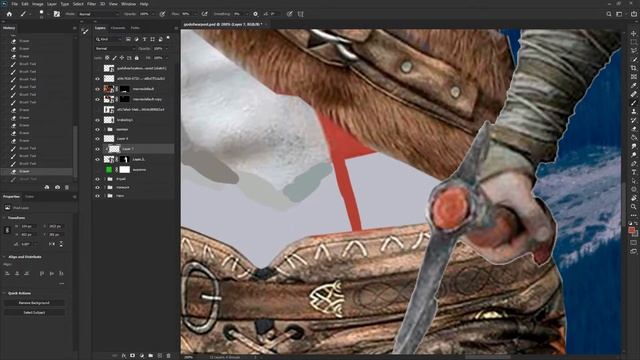Viewport: 640px width, 360px height.
Task: Open the Brush Settings panel from the options bar
Action: pos(57,14)
